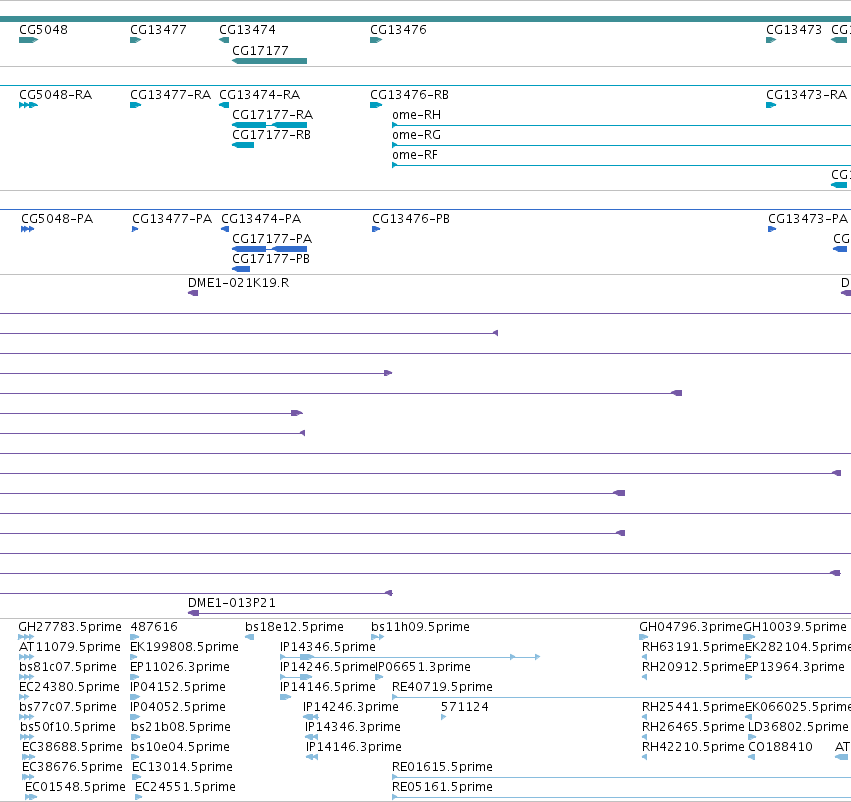
Task: Click protein label CG5048-PA
Action: [57, 219]
